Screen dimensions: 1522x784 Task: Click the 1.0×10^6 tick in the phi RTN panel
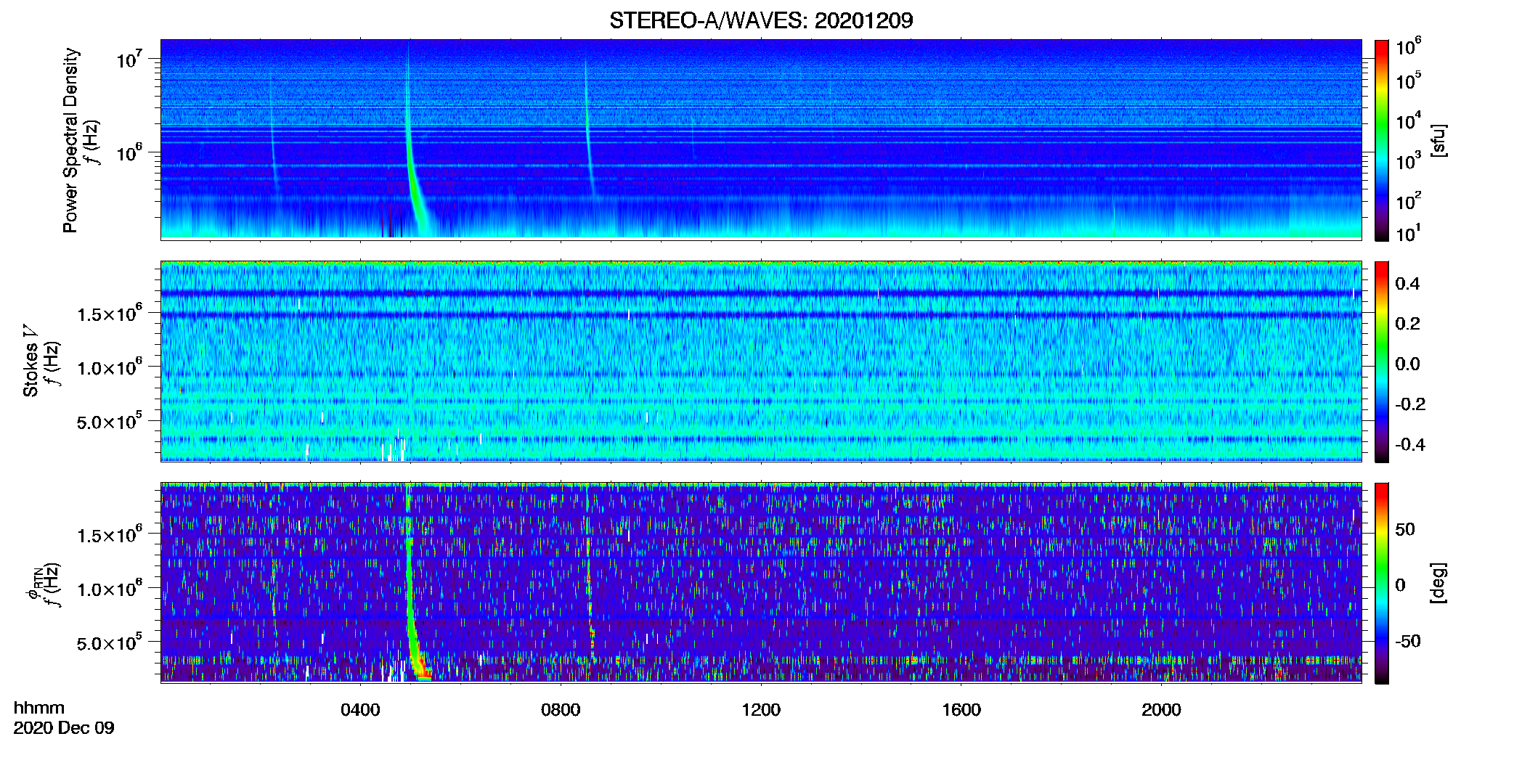tap(110, 588)
